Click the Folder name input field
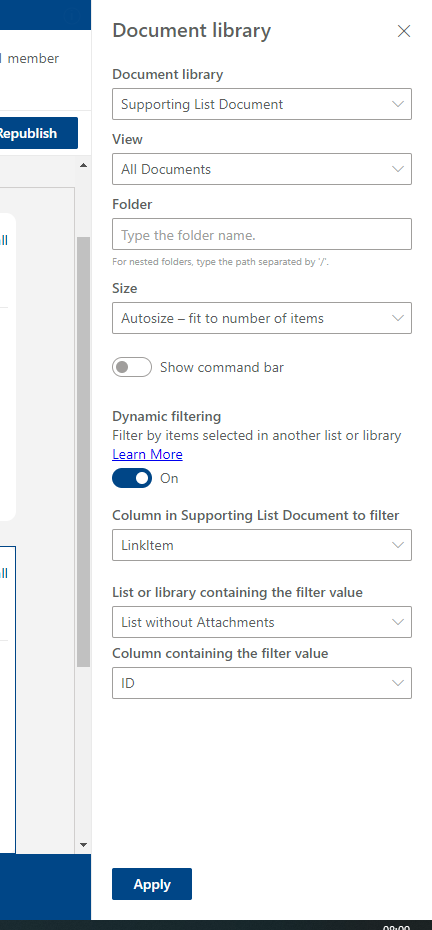Viewport: 432px width, 930px height. click(x=262, y=234)
